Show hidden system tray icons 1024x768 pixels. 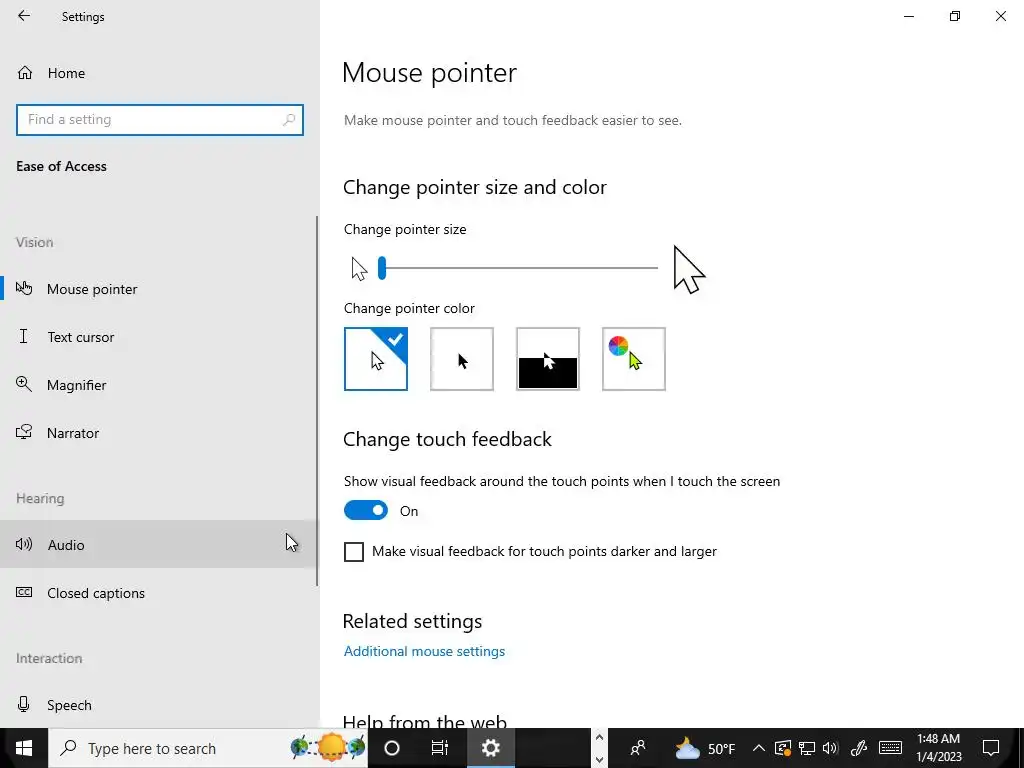(758, 748)
